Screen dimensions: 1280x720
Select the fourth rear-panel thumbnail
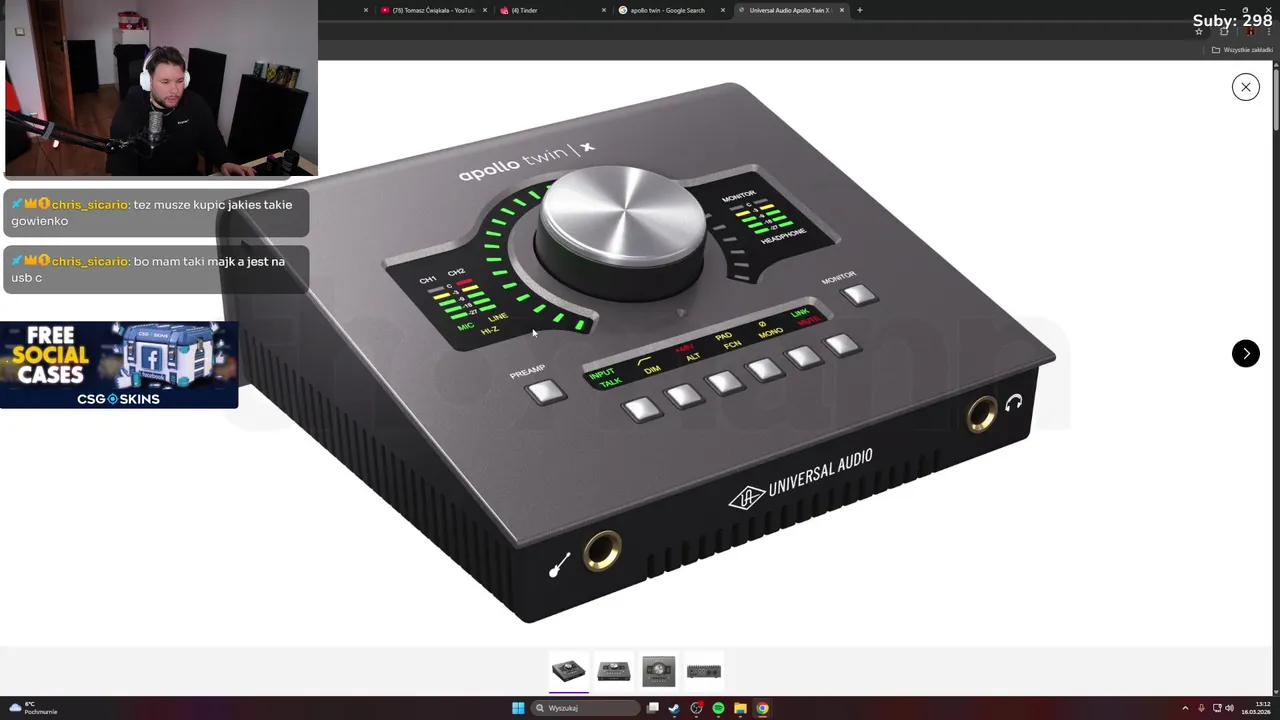coord(704,671)
